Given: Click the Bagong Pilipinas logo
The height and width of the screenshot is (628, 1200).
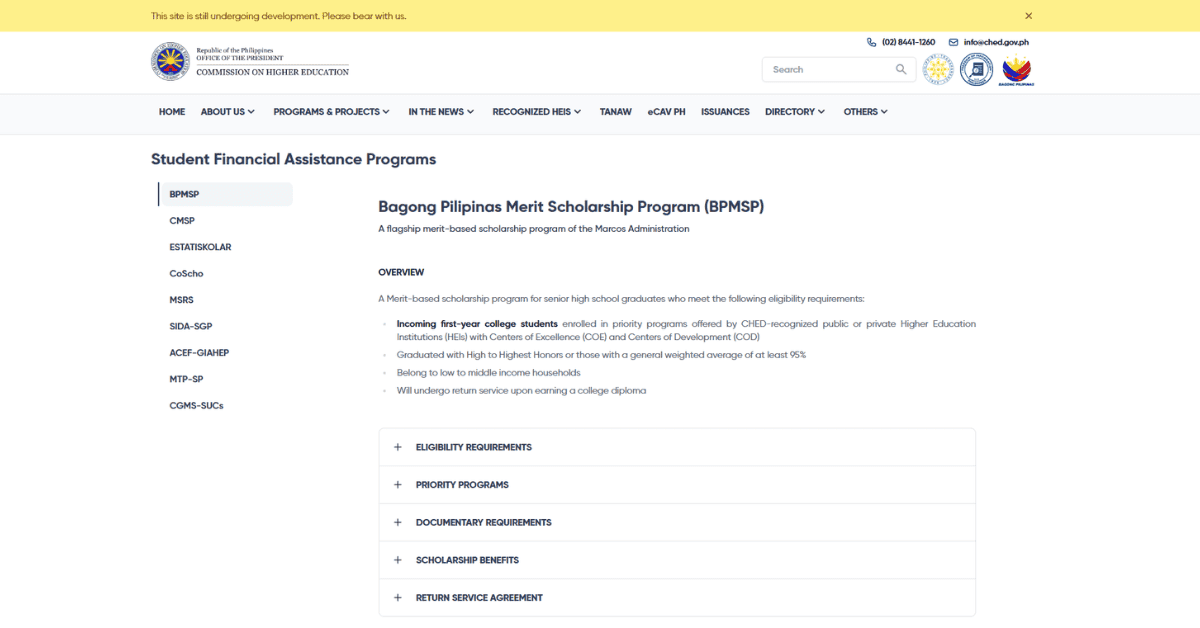Looking at the screenshot, I should click(1016, 69).
